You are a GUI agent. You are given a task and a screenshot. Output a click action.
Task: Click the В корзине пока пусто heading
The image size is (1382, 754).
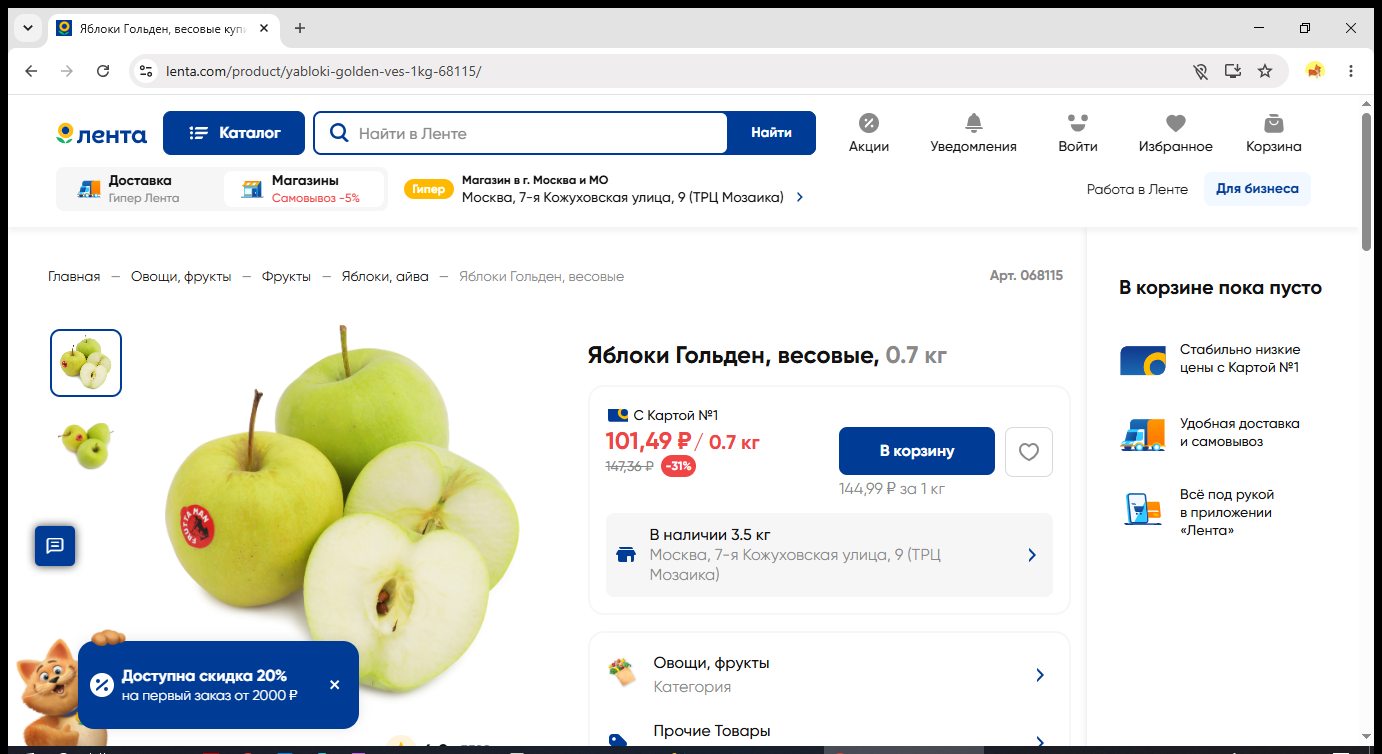pyautogui.click(x=1220, y=288)
